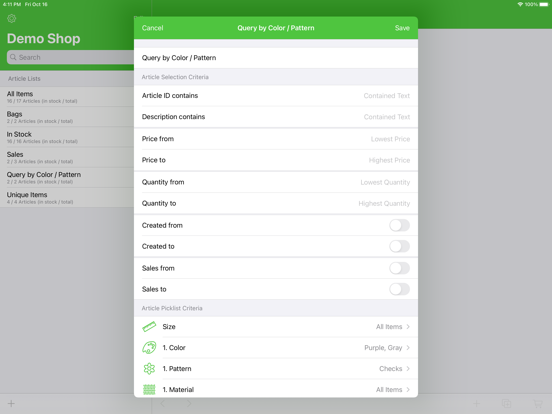Tap the Wi-Fi status icon

(520, 4)
